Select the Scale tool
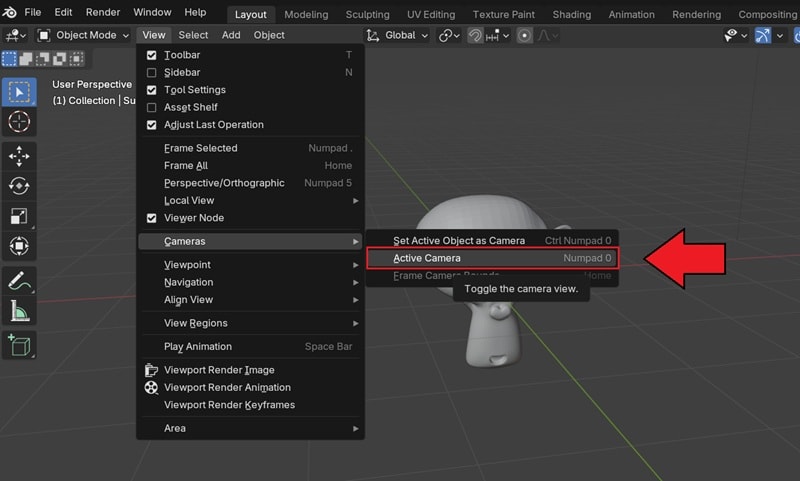The image size is (800, 481). (x=19, y=216)
